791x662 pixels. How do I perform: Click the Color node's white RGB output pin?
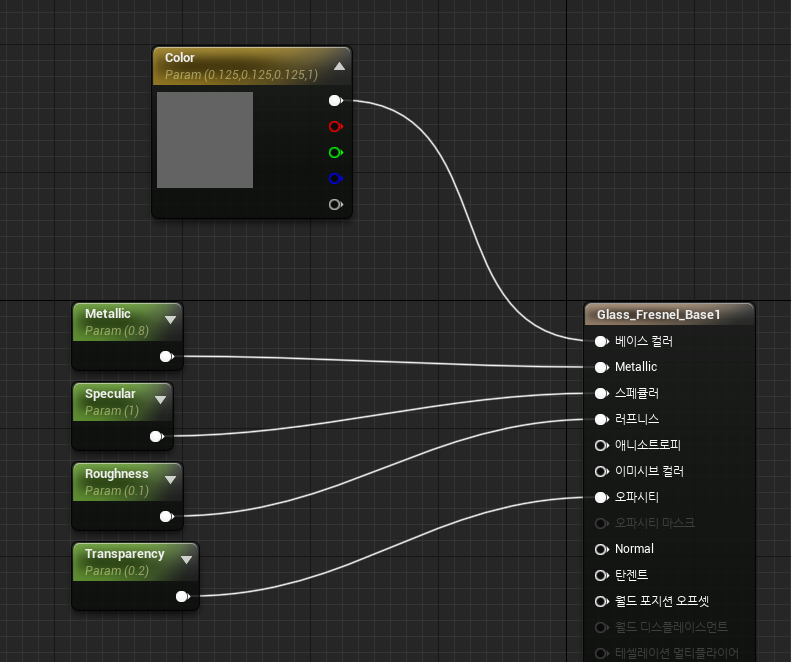pos(335,100)
